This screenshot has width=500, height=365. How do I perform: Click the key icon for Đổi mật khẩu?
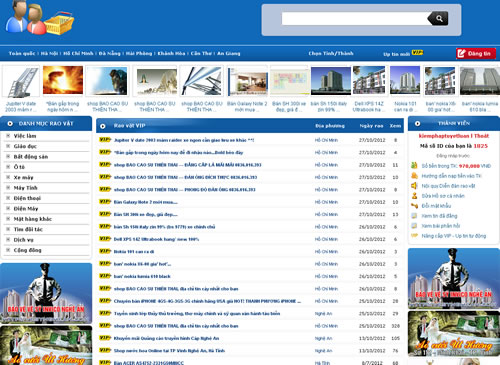414,206
